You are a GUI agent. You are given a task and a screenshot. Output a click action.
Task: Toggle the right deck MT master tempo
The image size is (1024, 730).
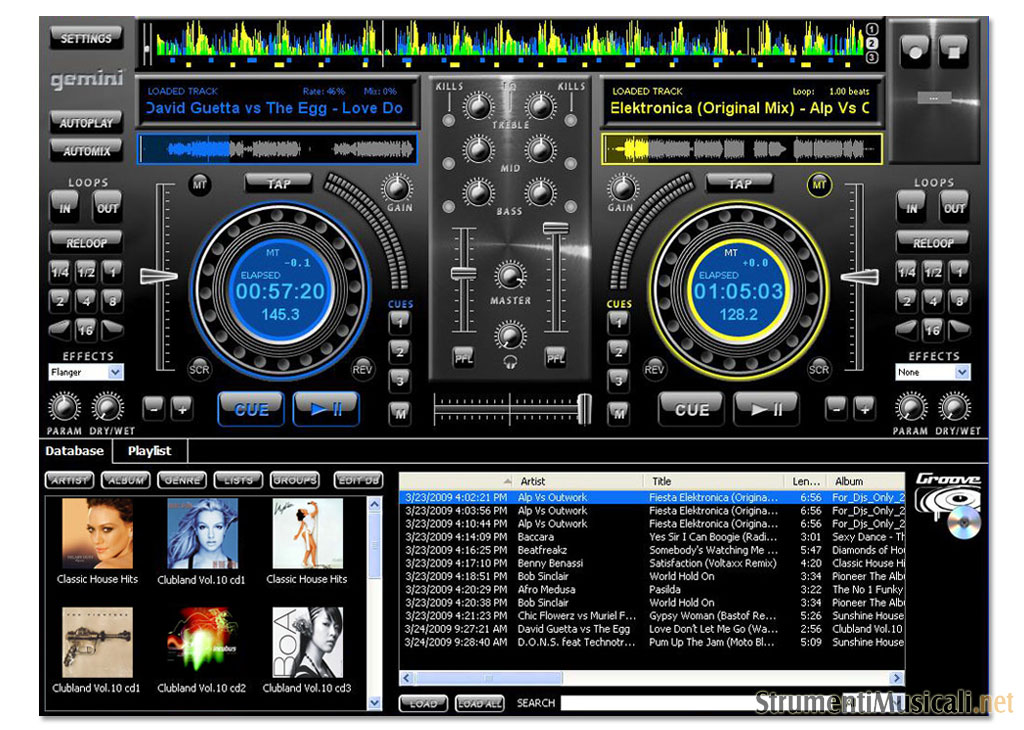[x=820, y=185]
